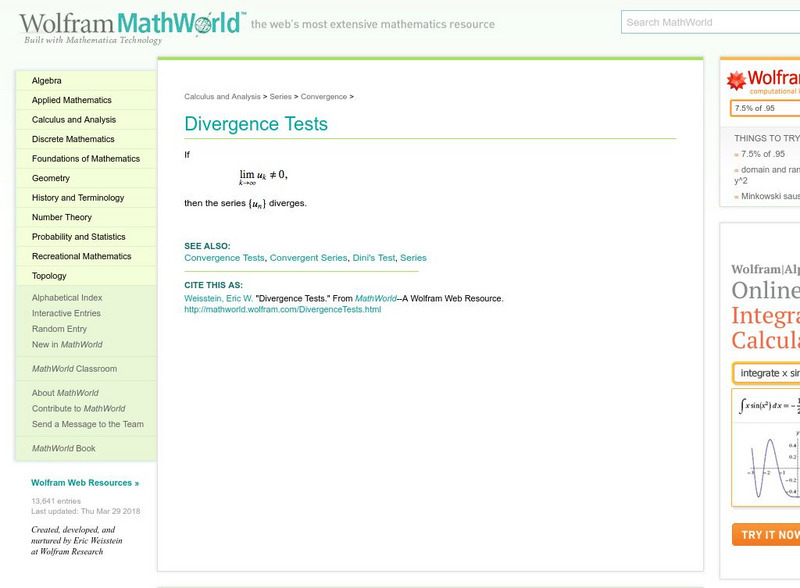Click the '13,641 entries' text

click(x=56, y=501)
